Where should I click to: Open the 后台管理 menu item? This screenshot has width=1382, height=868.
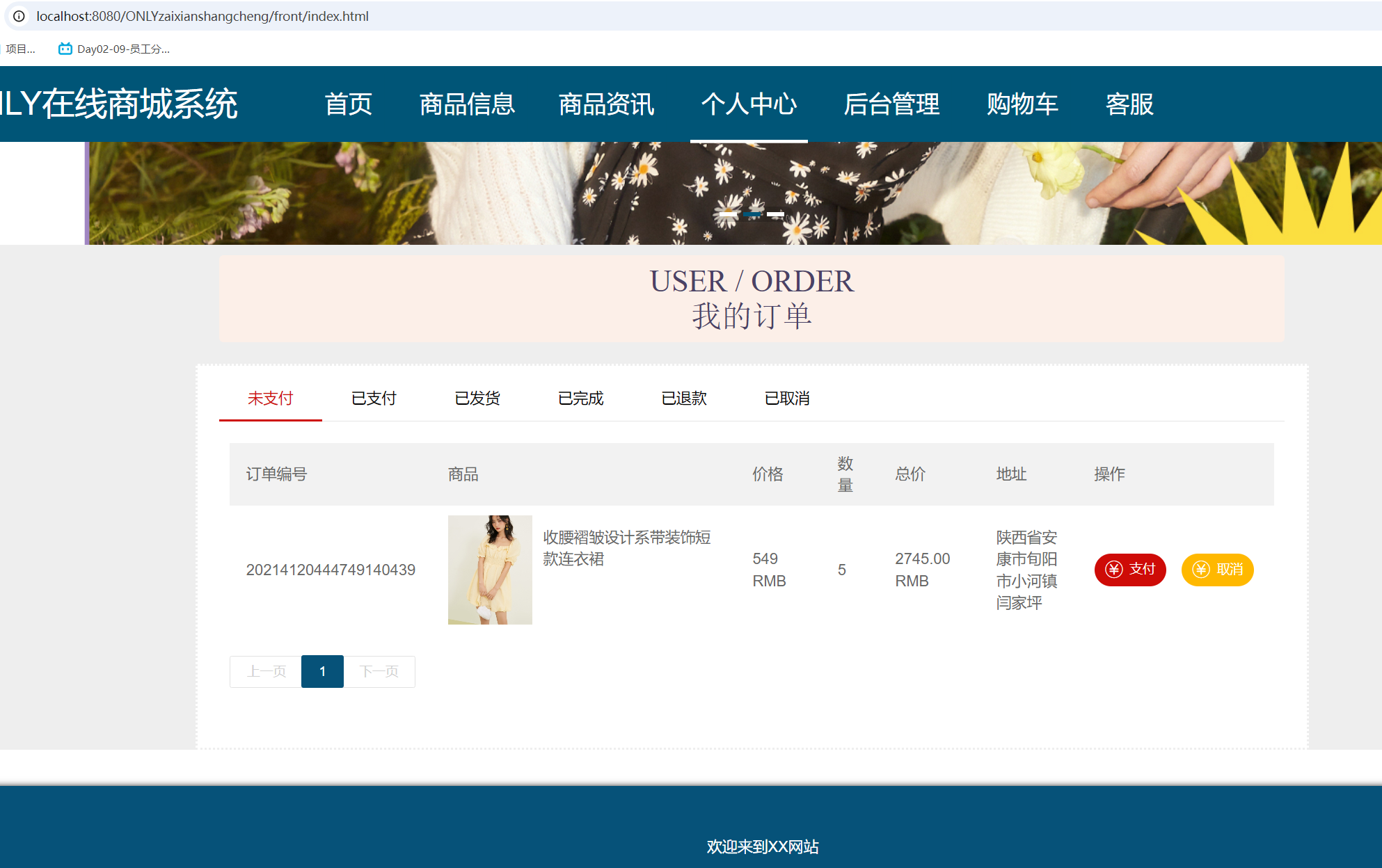pos(892,104)
